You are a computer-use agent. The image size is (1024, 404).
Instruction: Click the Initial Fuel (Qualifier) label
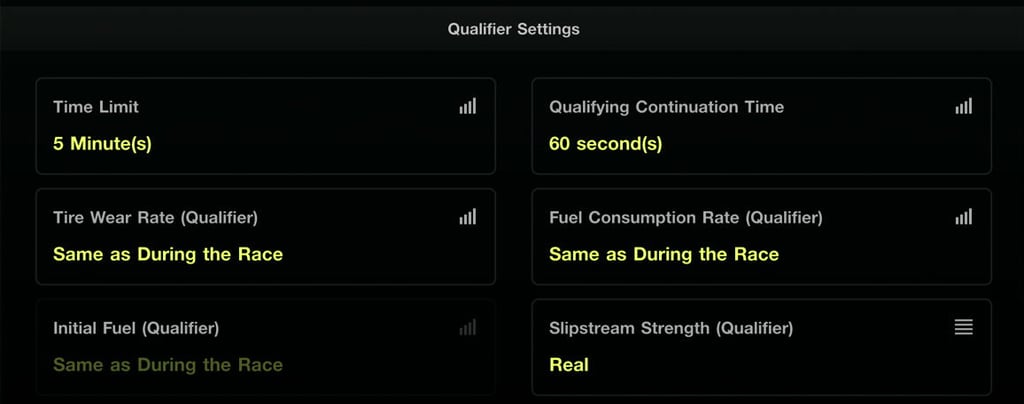(136, 328)
